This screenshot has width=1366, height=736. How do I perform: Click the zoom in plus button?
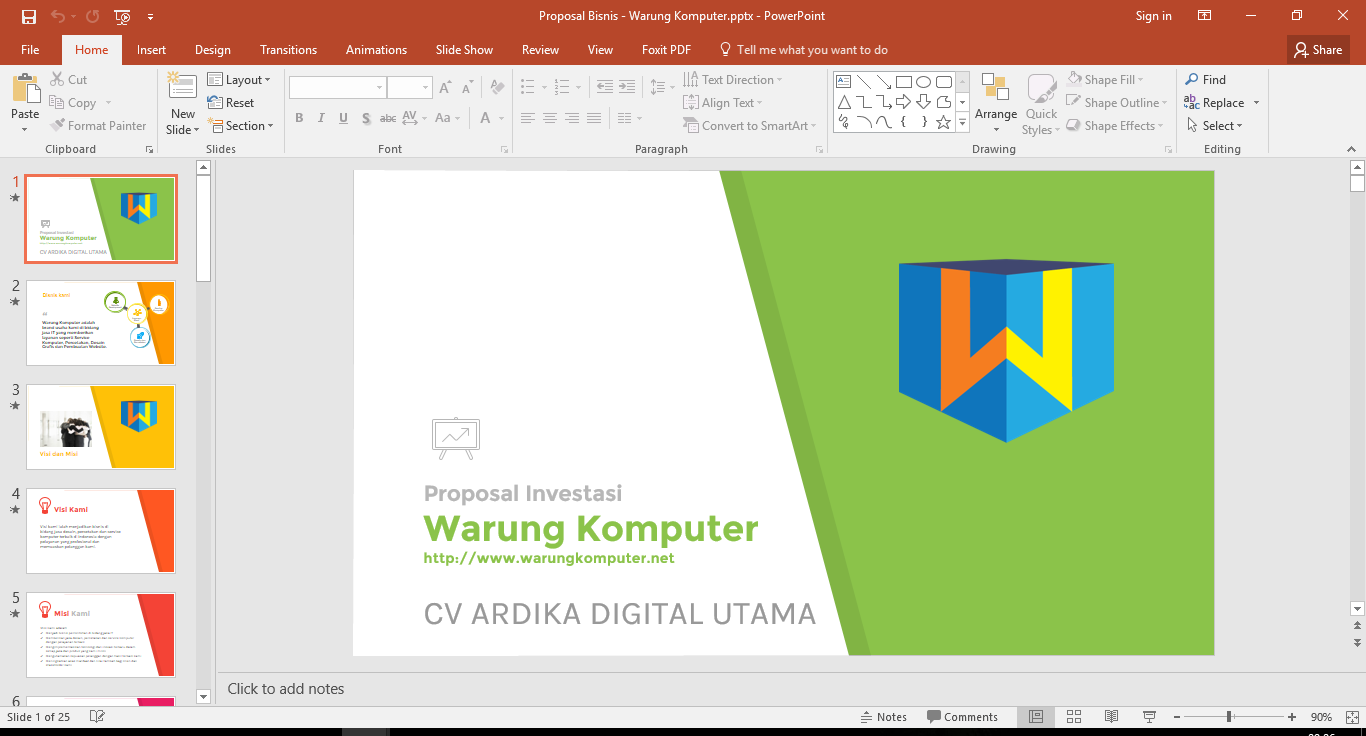(x=1292, y=717)
